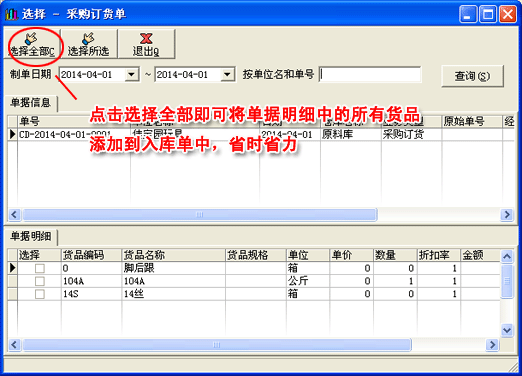Select the 采购订货 cell in the order row

411,134
